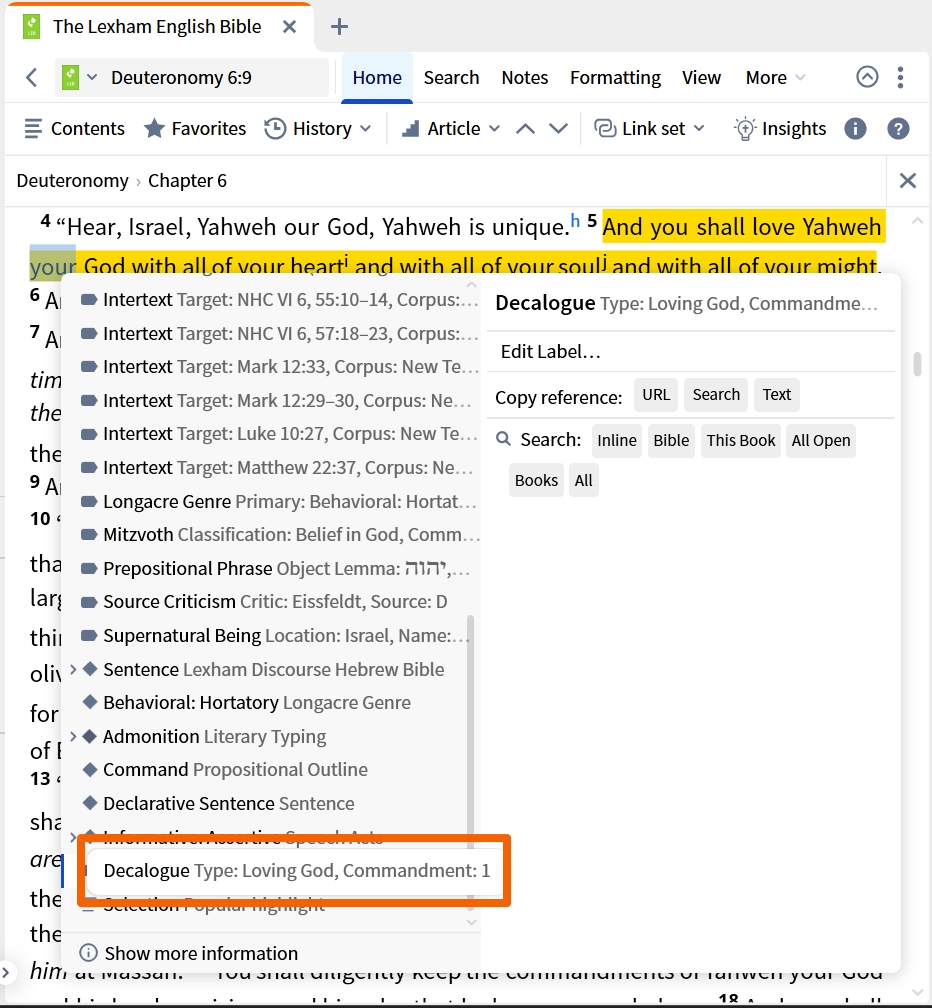Open the three-dot panel menu
This screenshot has height=1008, width=932.
900,77
